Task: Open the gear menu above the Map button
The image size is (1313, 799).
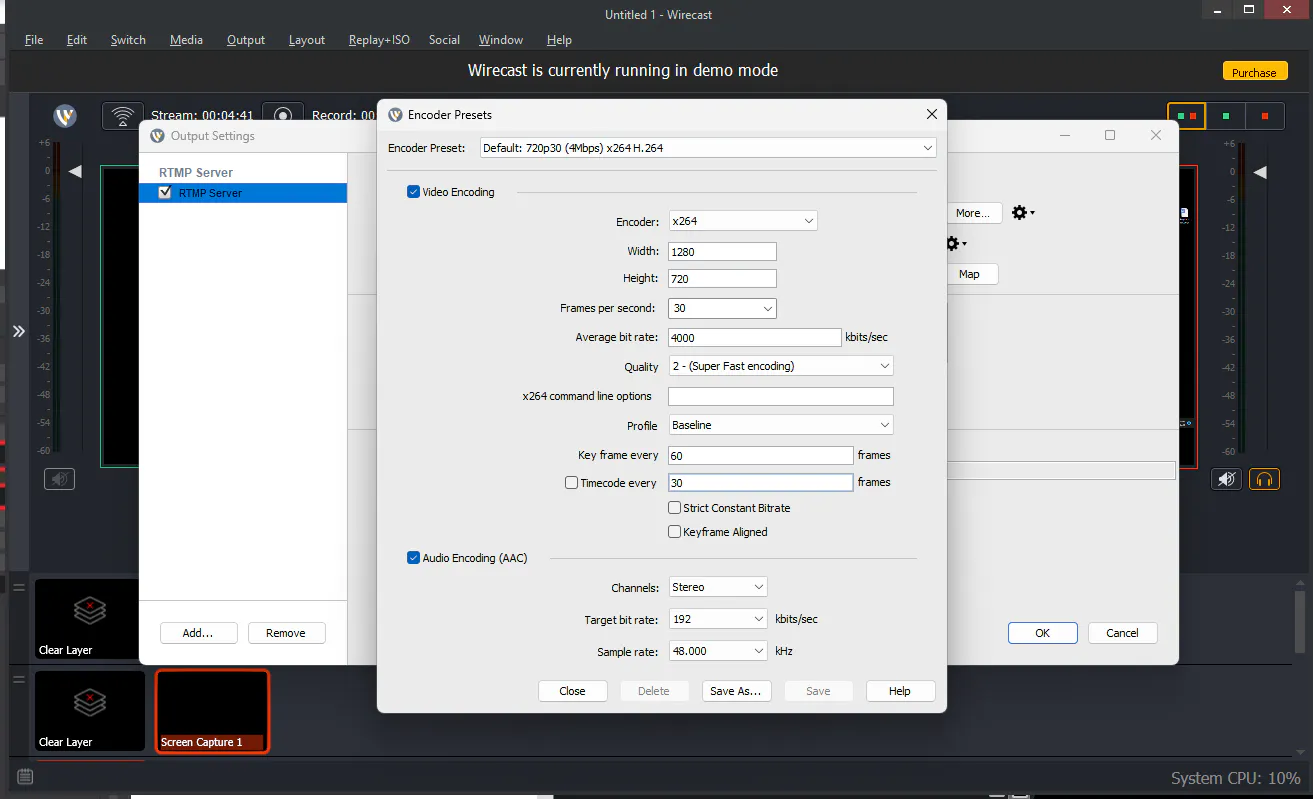Action: pos(955,243)
